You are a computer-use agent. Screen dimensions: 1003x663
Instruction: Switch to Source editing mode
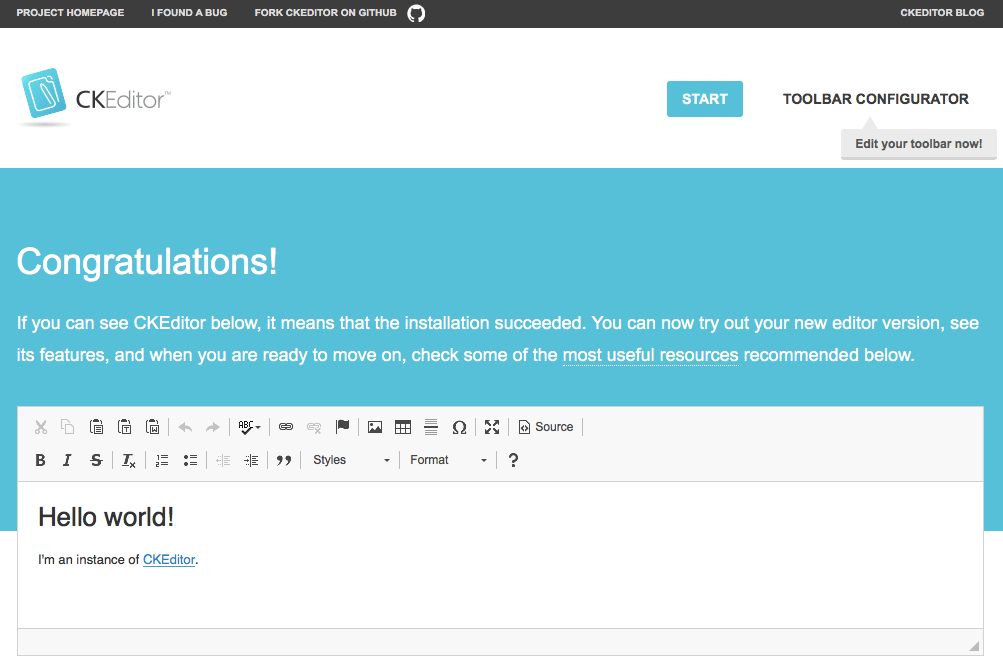pyautogui.click(x=545, y=426)
